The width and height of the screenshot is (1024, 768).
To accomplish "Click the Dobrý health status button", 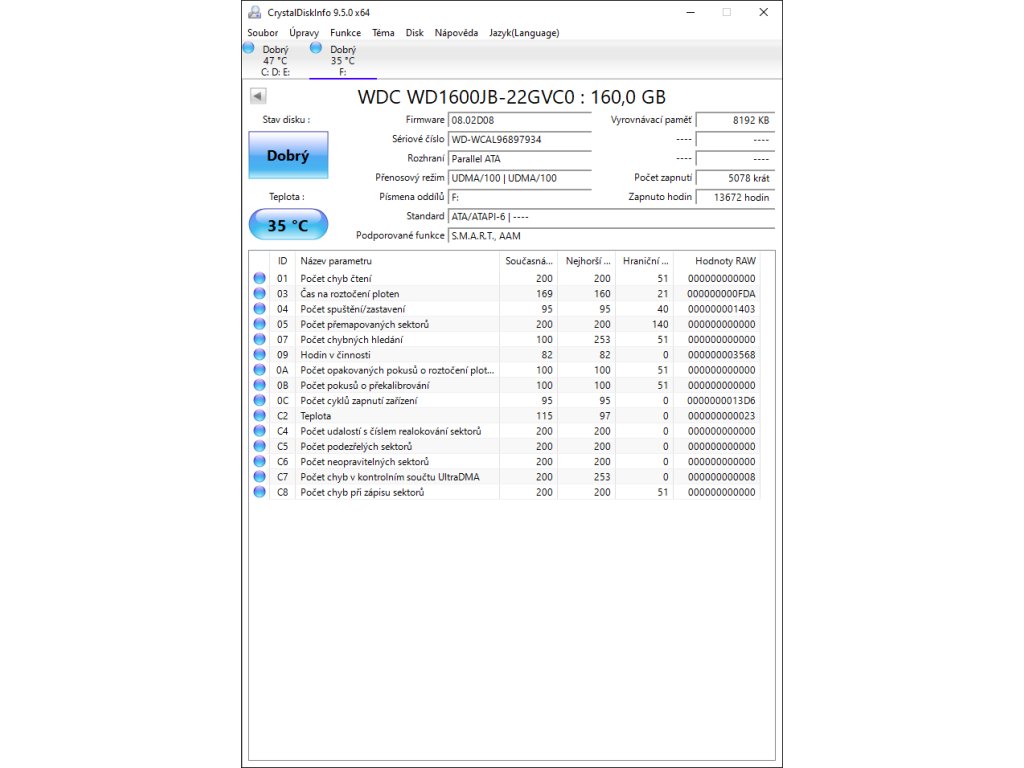I will [x=288, y=156].
